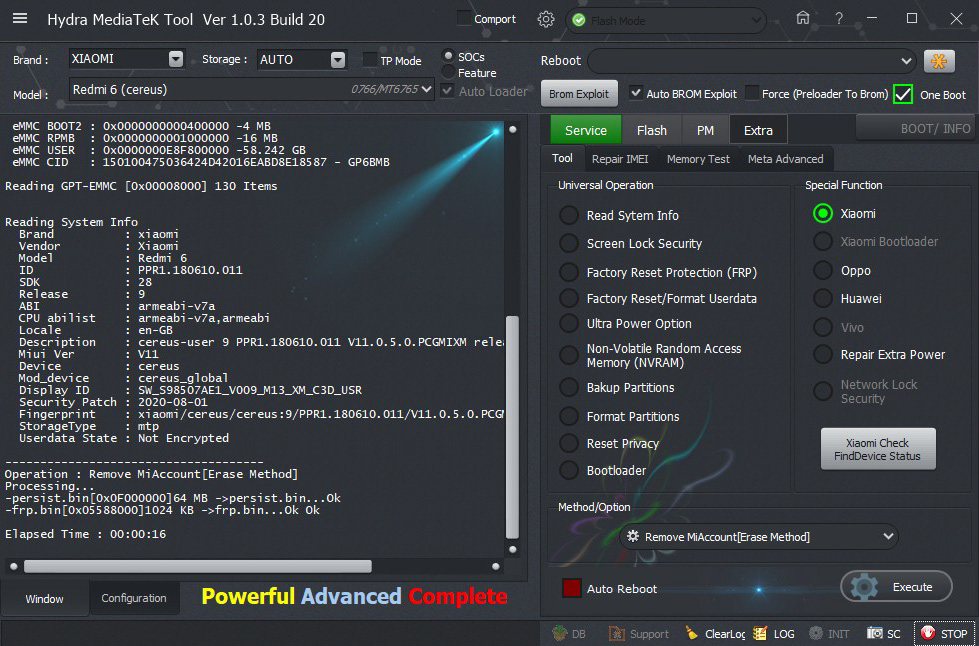Enable the TP Mode checkbox
This screenshot has width=979, height=646.
[371, 60]
